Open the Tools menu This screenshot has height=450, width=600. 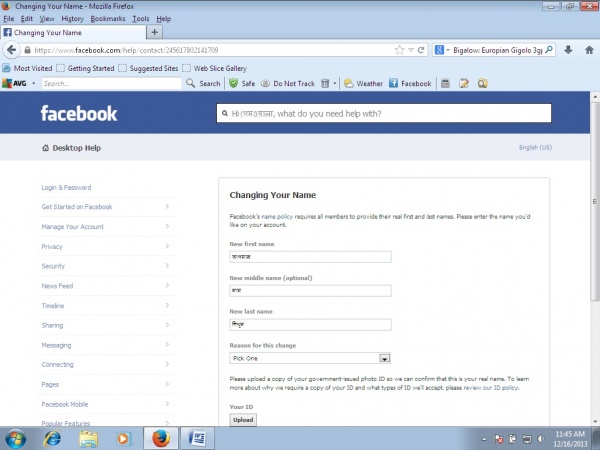pyautogui.click(x=140, y=19)
